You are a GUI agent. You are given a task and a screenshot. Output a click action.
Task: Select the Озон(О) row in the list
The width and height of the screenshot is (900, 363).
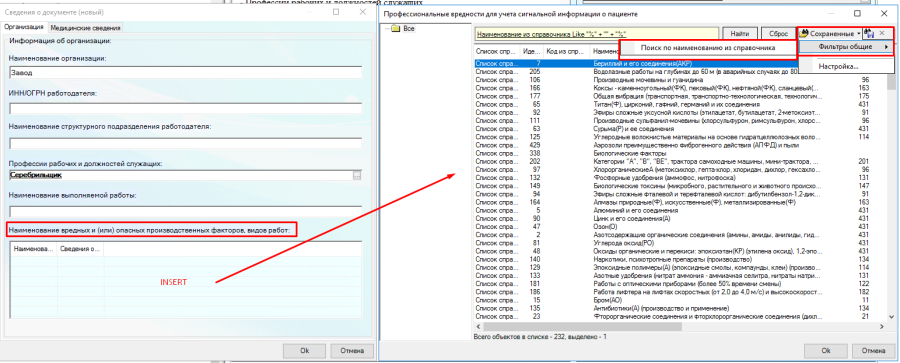point(680,227)
